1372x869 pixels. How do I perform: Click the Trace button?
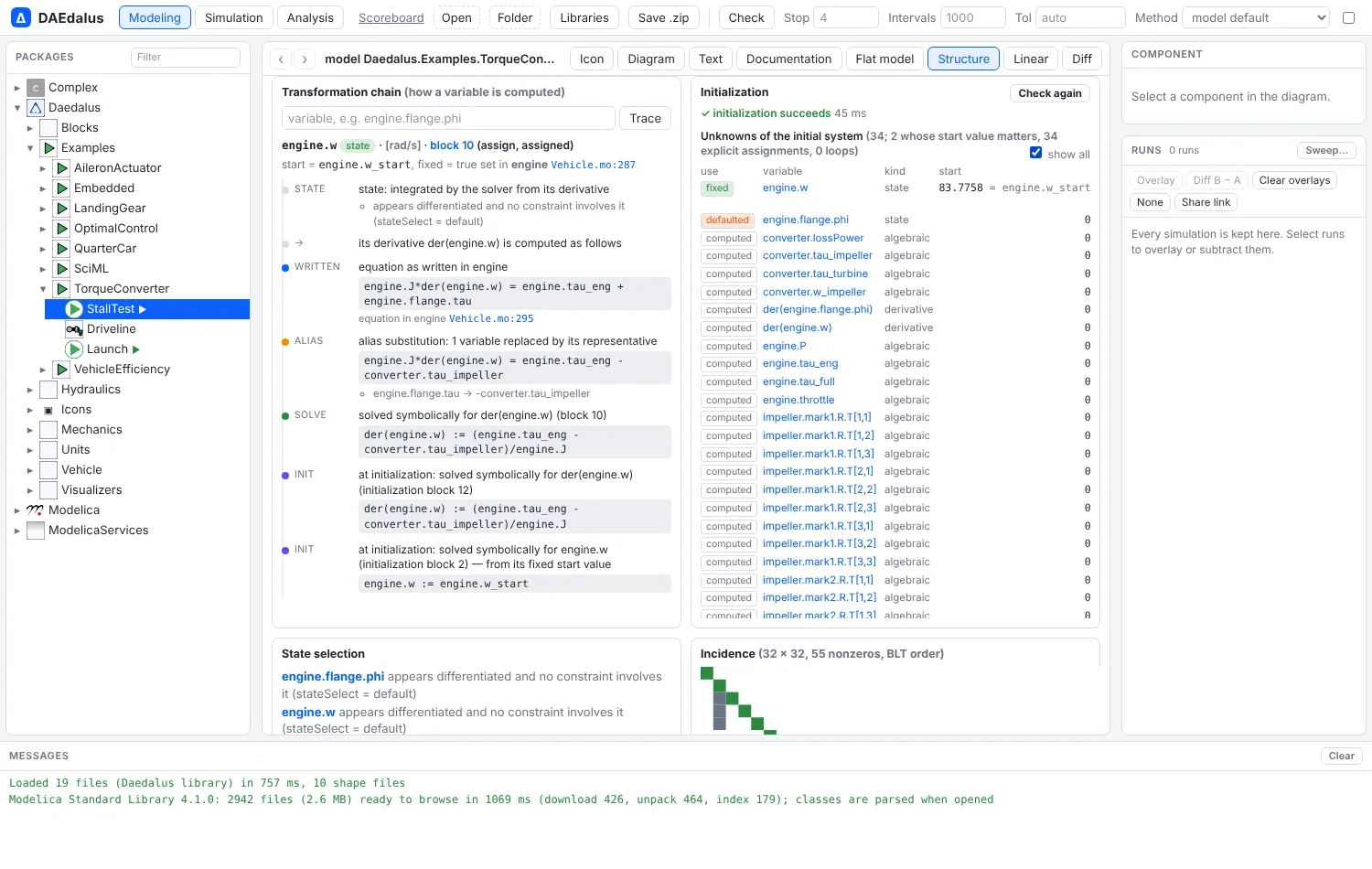pyautogui.click(x=645, y=119)
